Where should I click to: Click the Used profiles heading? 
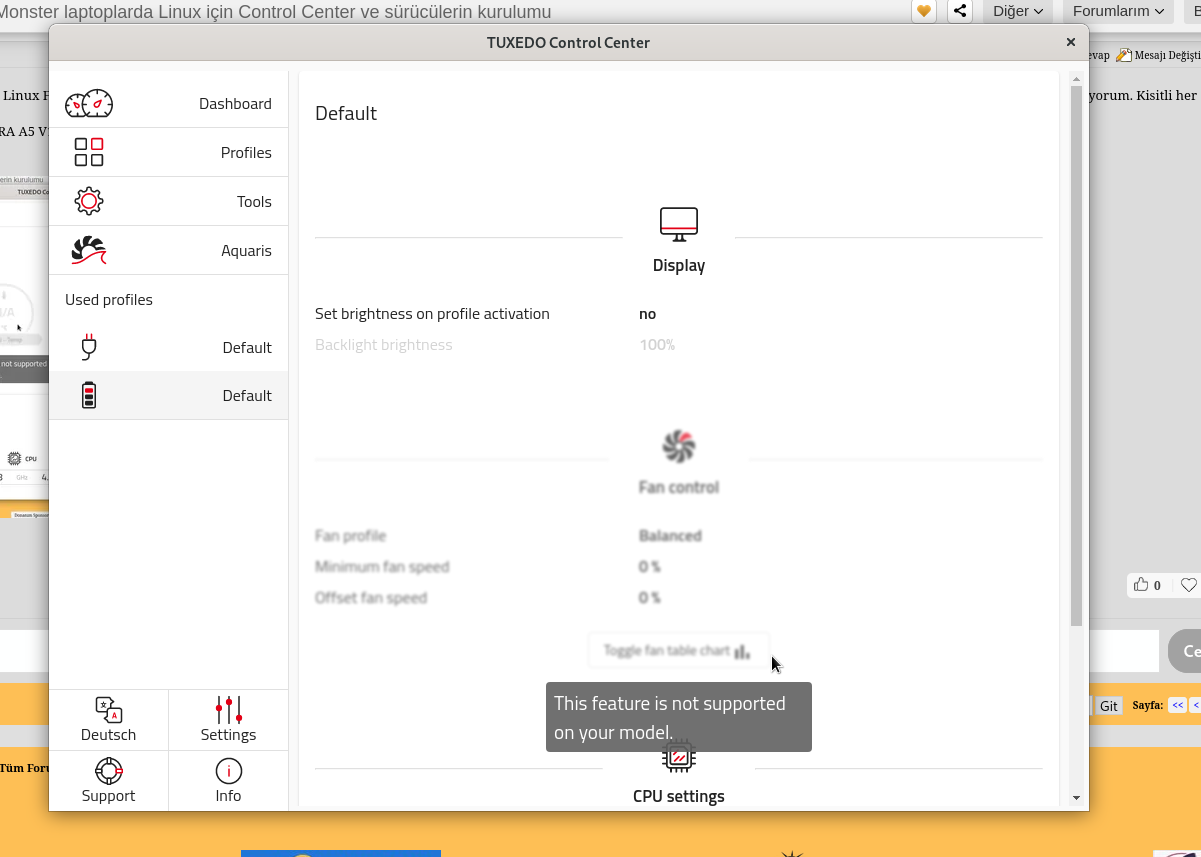coord(109,299)
